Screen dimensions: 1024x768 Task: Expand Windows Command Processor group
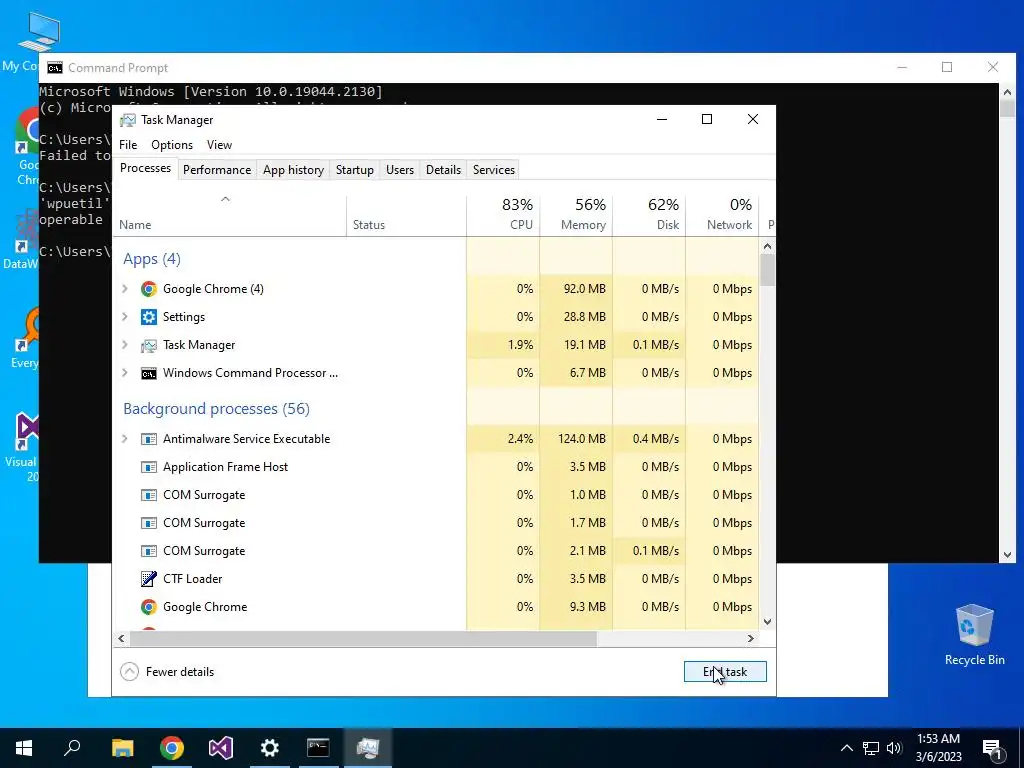pyautogui.click(x=125, y=373)
